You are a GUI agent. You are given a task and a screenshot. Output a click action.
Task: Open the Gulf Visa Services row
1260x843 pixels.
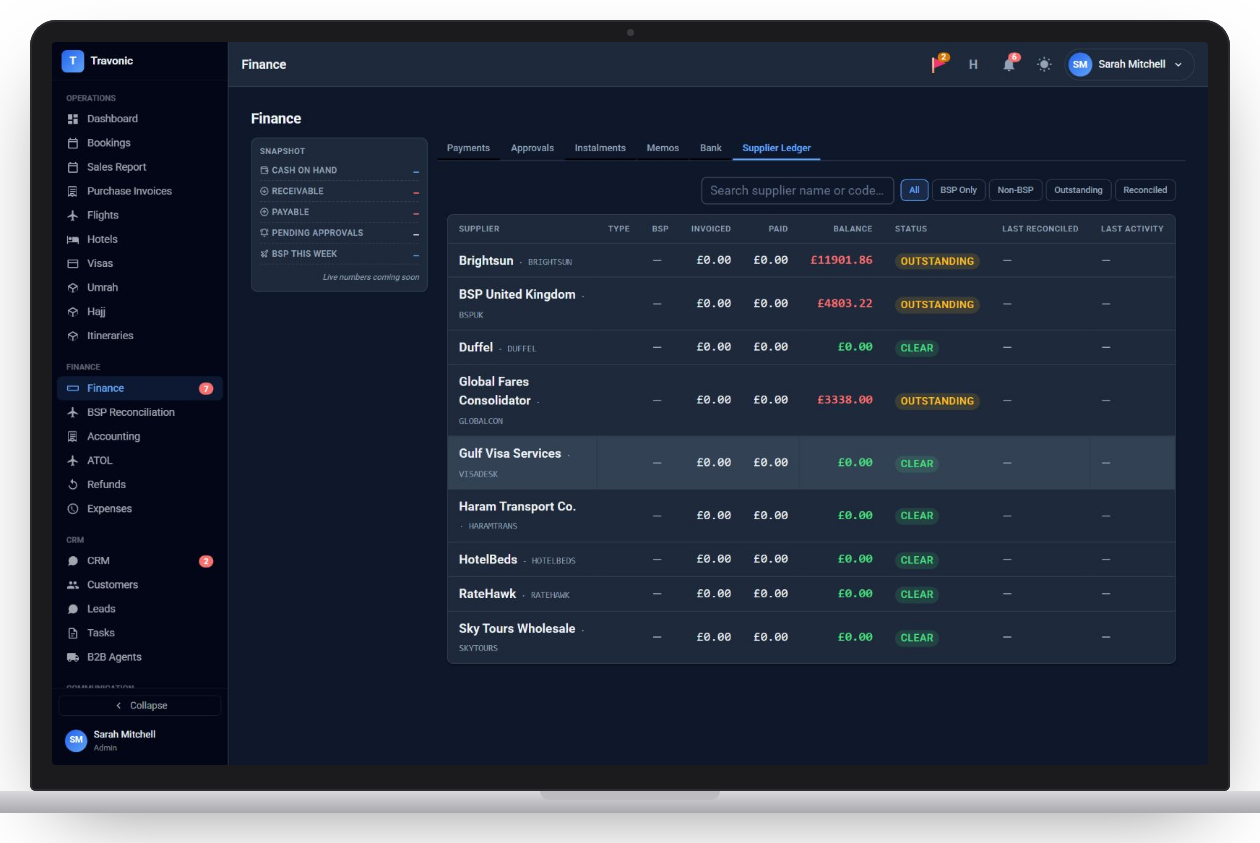pyautogui.click(x=811, y=463)
